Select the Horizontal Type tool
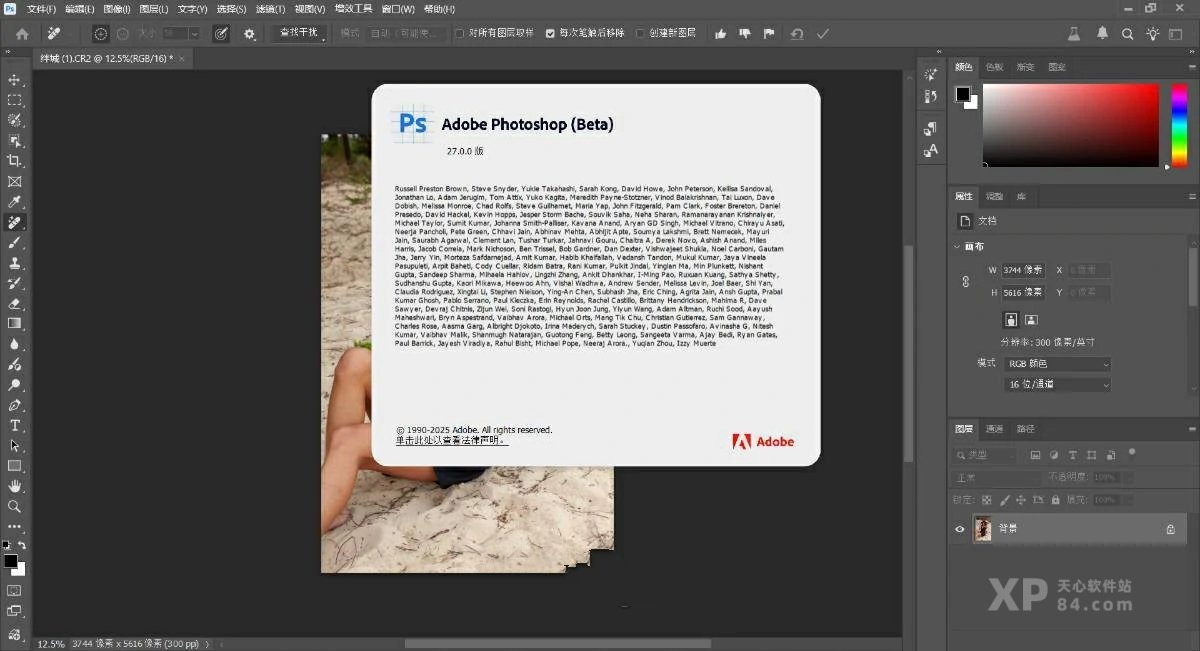The height and width of the screenshot is (651, 1200). pos(14,426)
